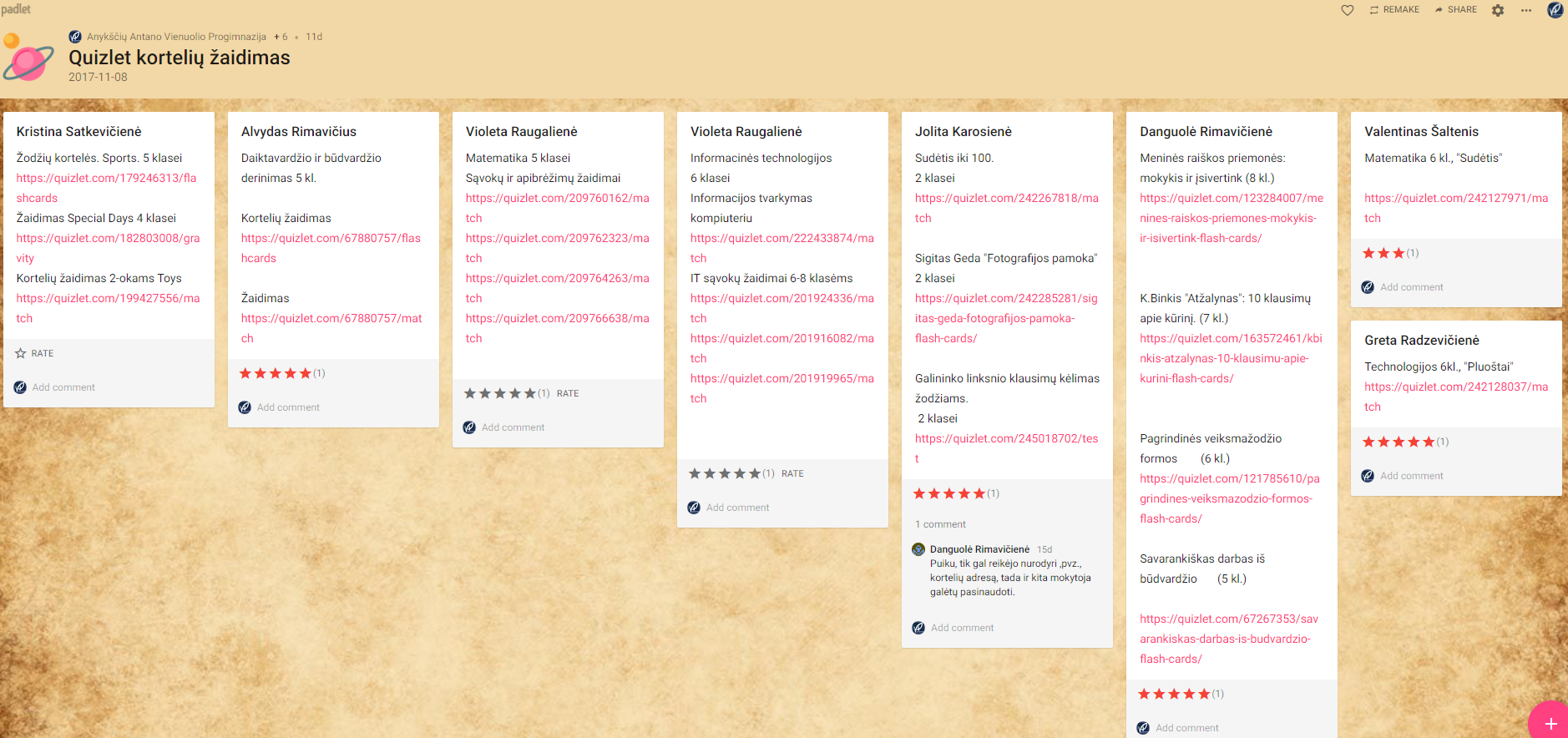Click three-star rating on Valentinas Šaltenis post
The image size is (1568, 738).
pyautogui.click(x=1383, y=253)
